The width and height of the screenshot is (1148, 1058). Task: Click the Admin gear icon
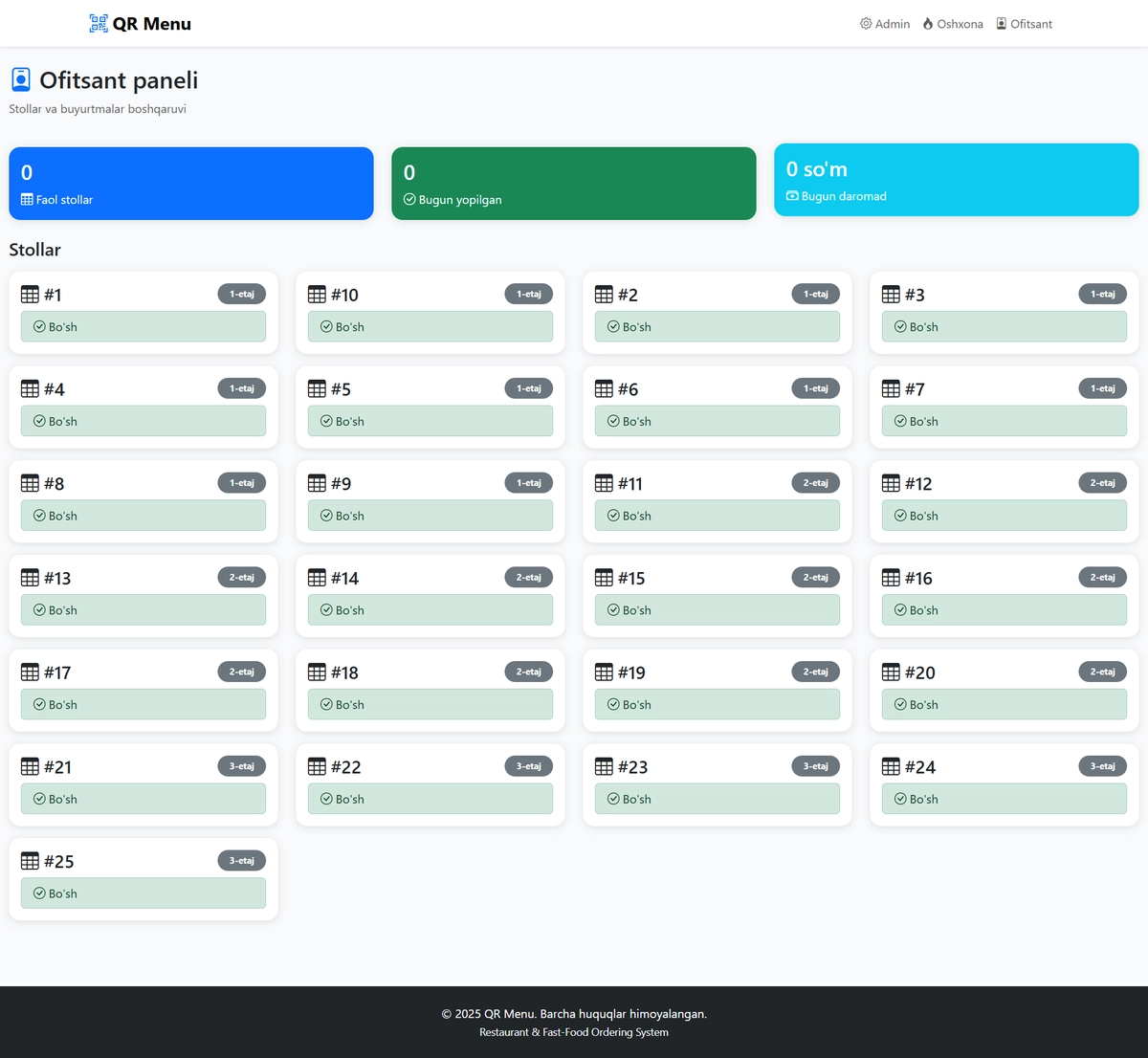click(x=866, y=24)
